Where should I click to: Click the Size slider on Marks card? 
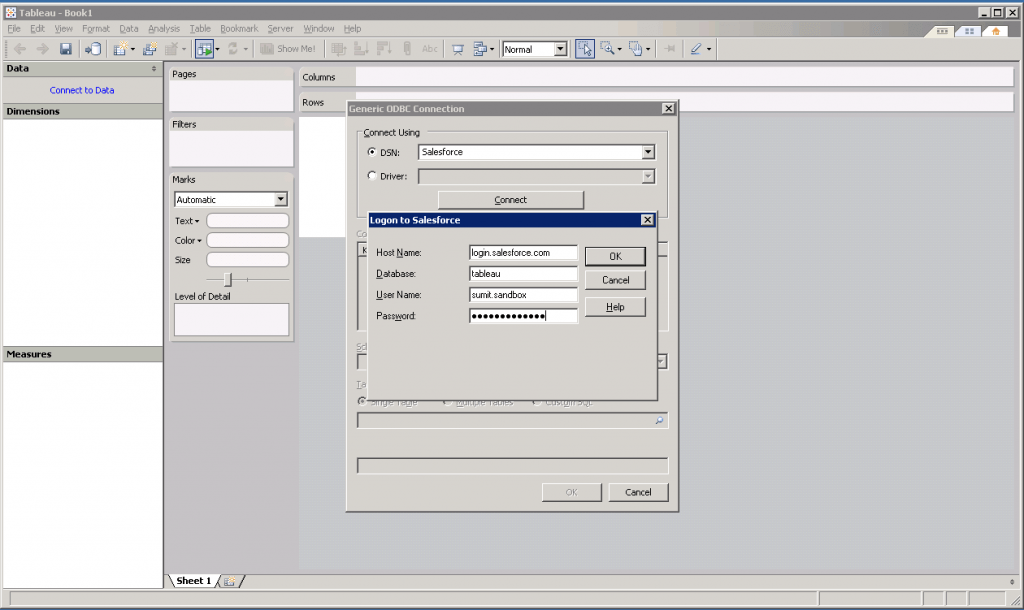pyautogui.click(x=228, y=280)
